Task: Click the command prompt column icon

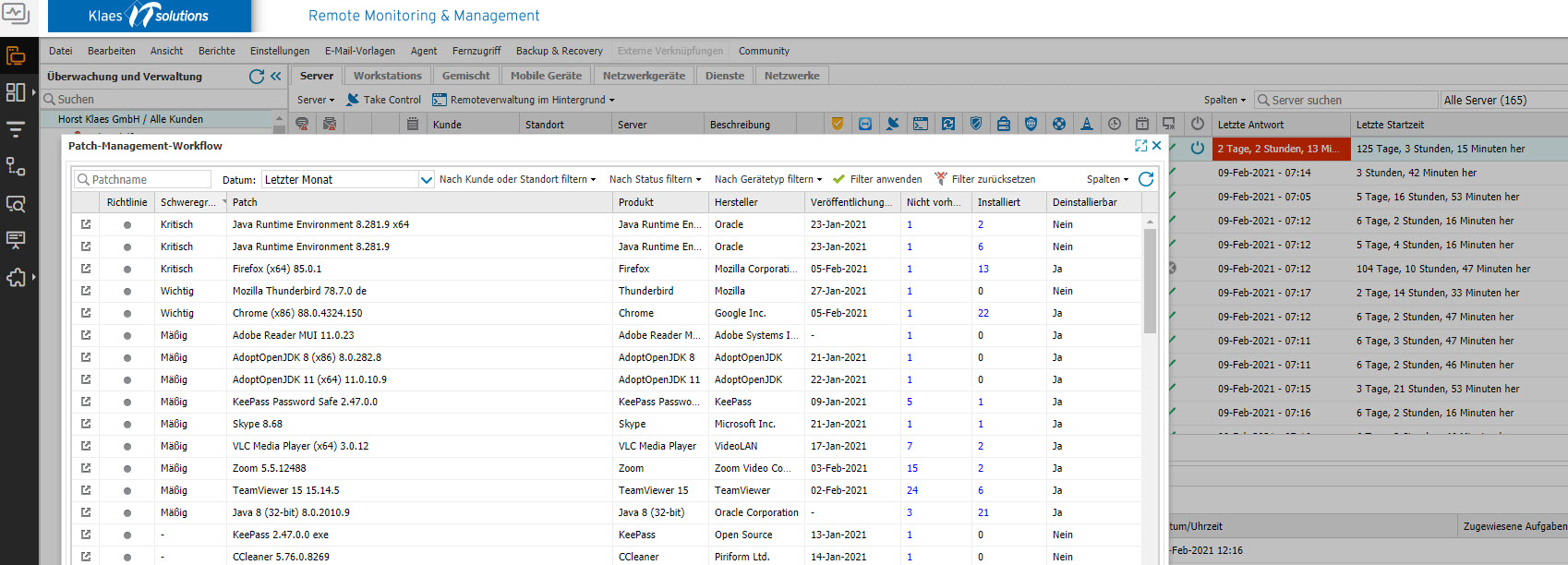Action: (x=921, y=124)
